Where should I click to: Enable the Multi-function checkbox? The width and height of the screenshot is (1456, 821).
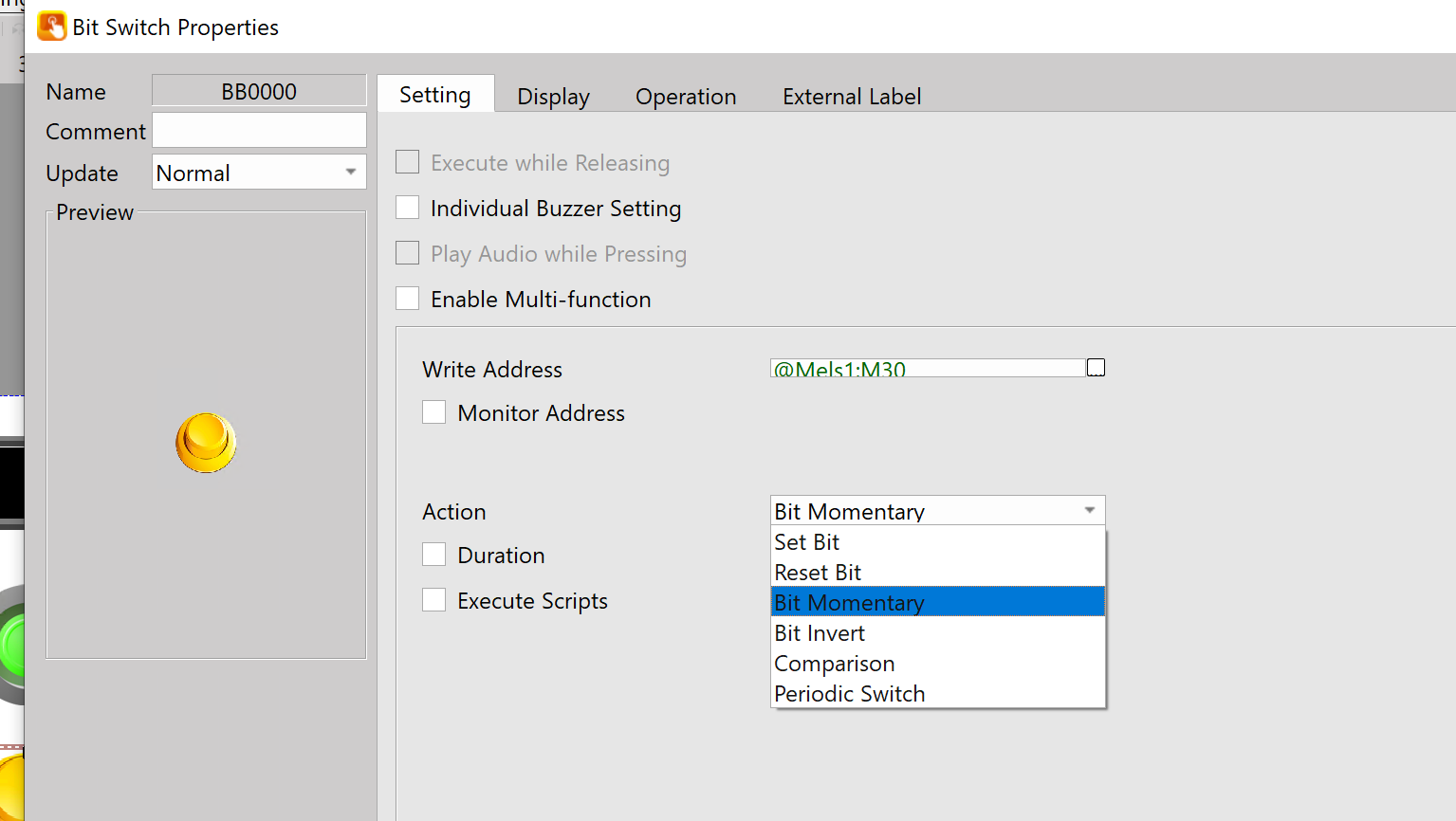(x=408, y=299)
